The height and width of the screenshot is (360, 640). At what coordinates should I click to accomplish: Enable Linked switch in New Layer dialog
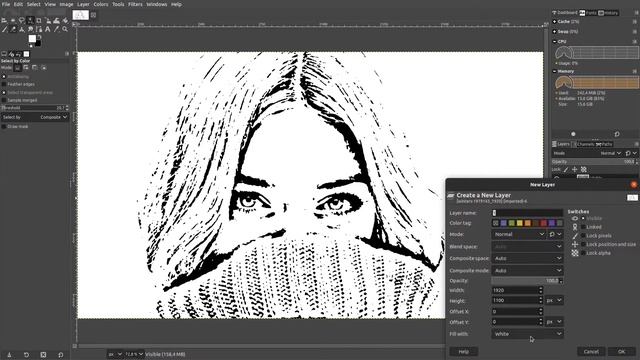(583, 227)
